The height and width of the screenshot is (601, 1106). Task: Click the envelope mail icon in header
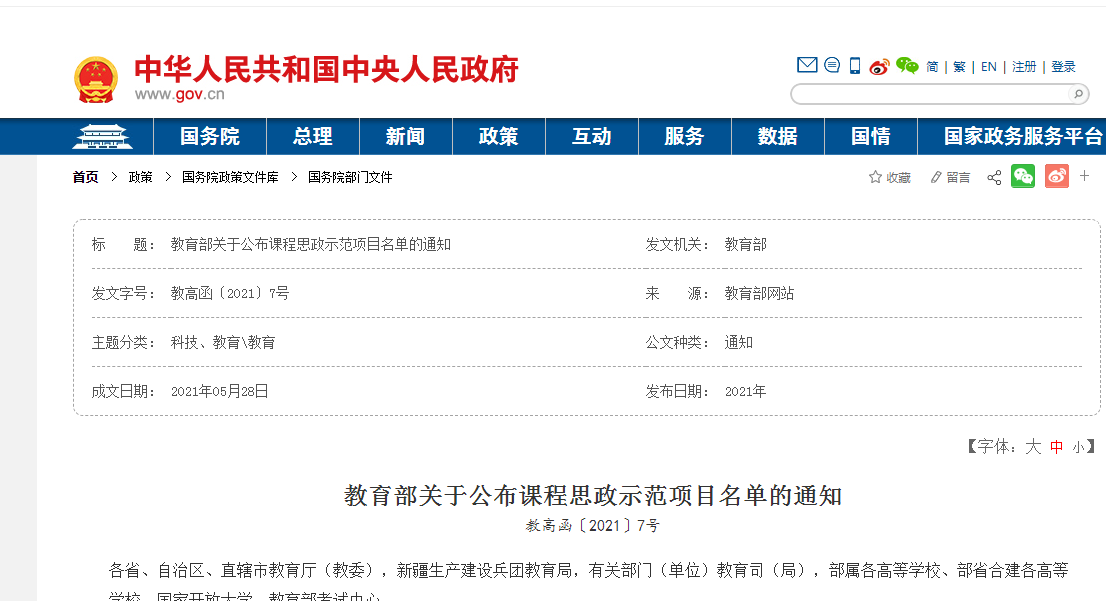[x=807, y=66]
